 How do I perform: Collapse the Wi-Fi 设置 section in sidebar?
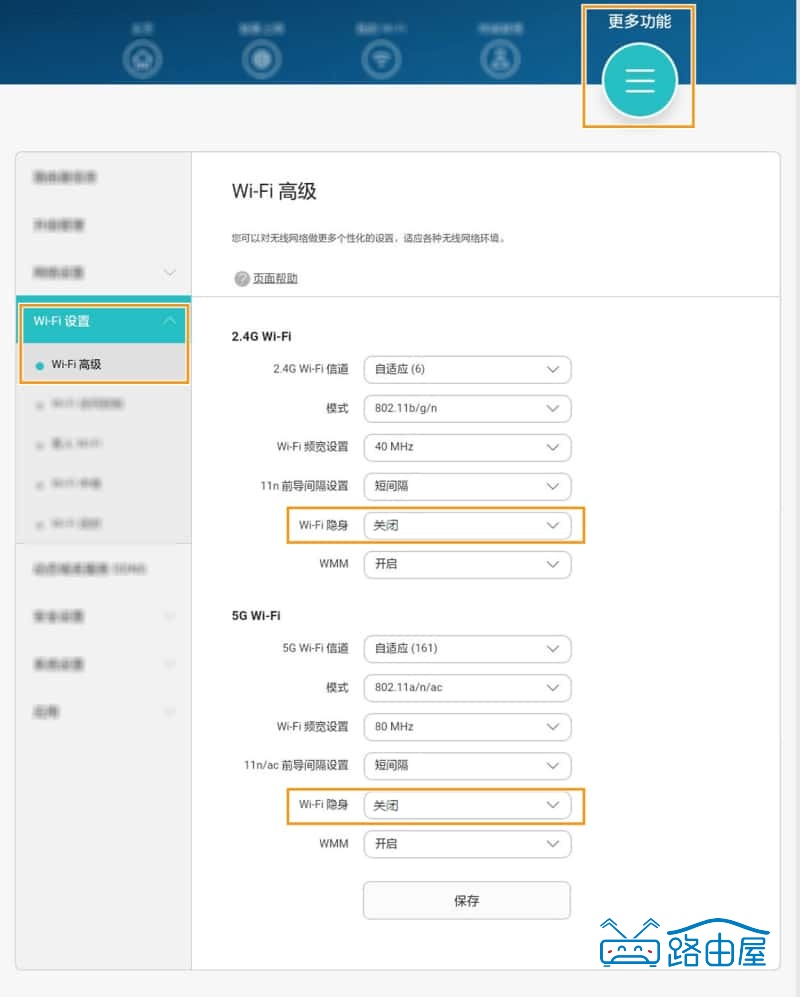pyautogui.click(x=170, y=323)
